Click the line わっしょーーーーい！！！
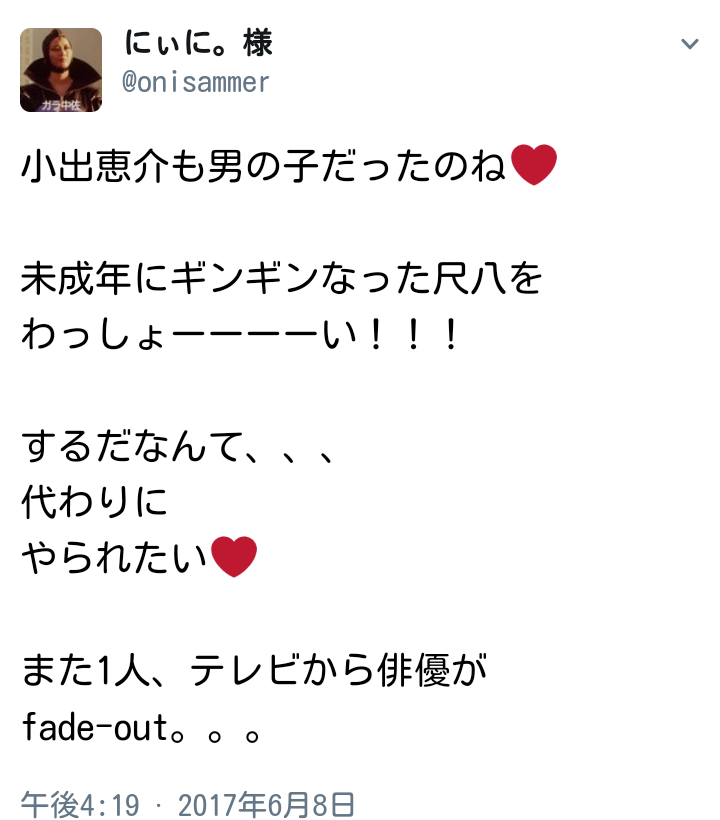Image resolution: width=720 pixels, height=820 pixels. point(241,335)
